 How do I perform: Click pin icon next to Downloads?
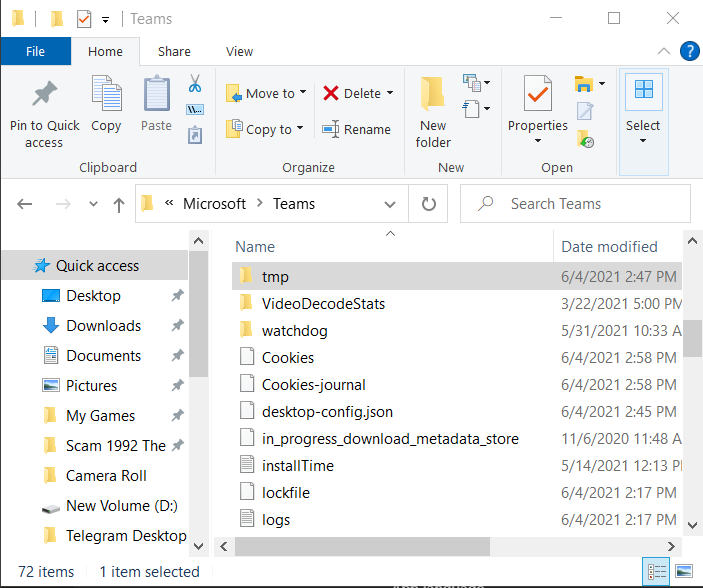tap(178, 325)
